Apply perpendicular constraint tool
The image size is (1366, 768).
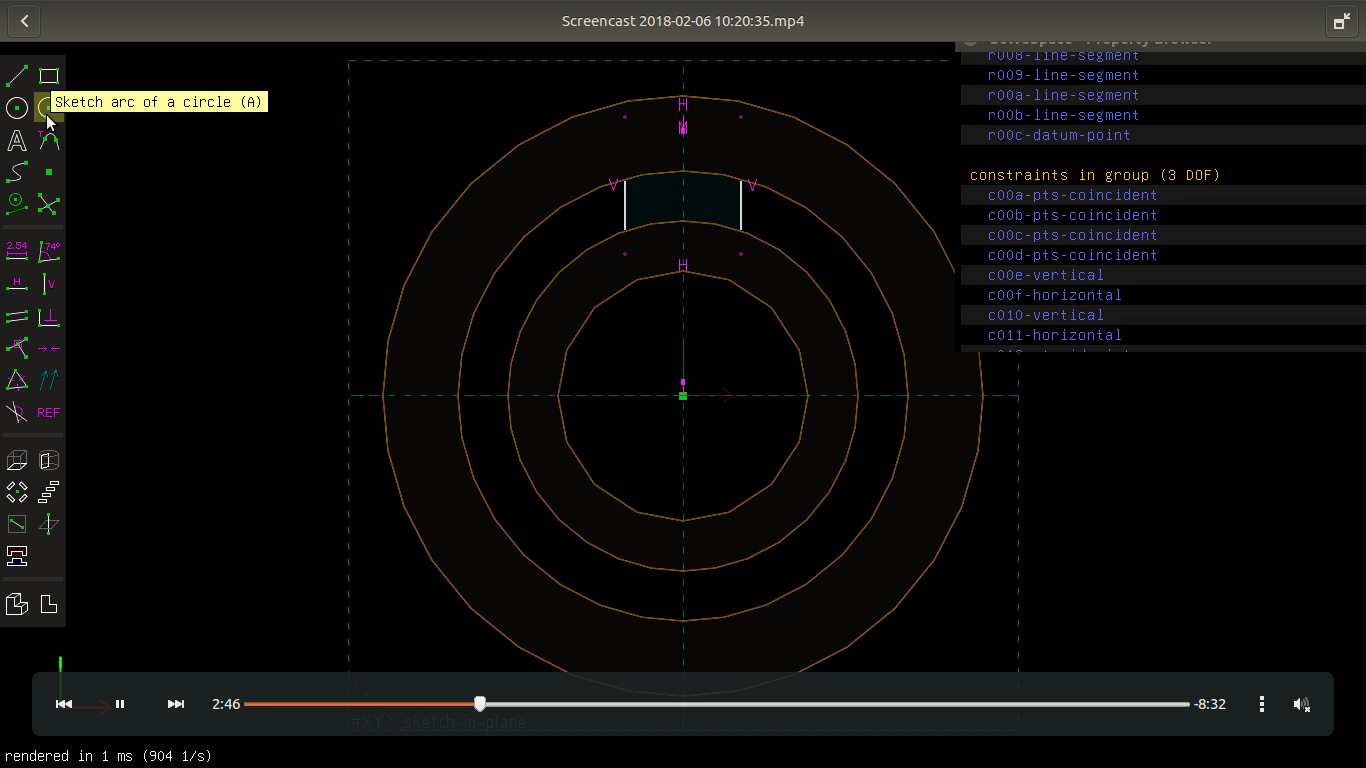(49, 316)
